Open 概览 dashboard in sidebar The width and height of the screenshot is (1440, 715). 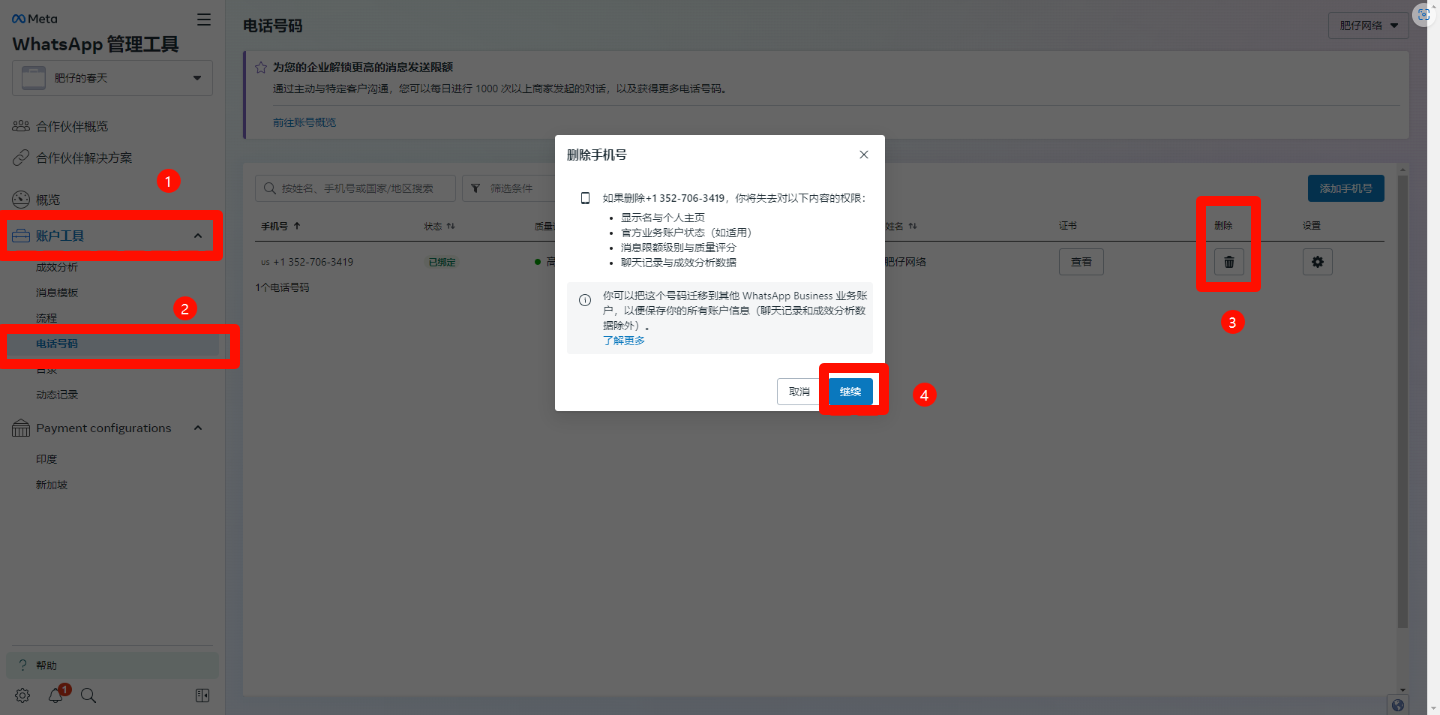(48, 200)
